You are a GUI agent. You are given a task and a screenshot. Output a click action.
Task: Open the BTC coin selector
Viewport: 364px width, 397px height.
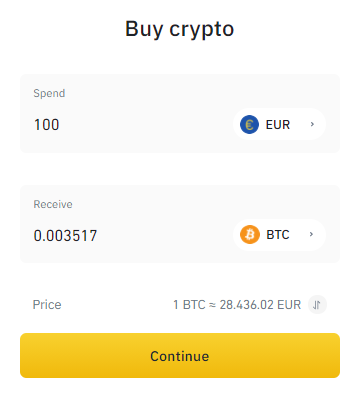point(279,235)
